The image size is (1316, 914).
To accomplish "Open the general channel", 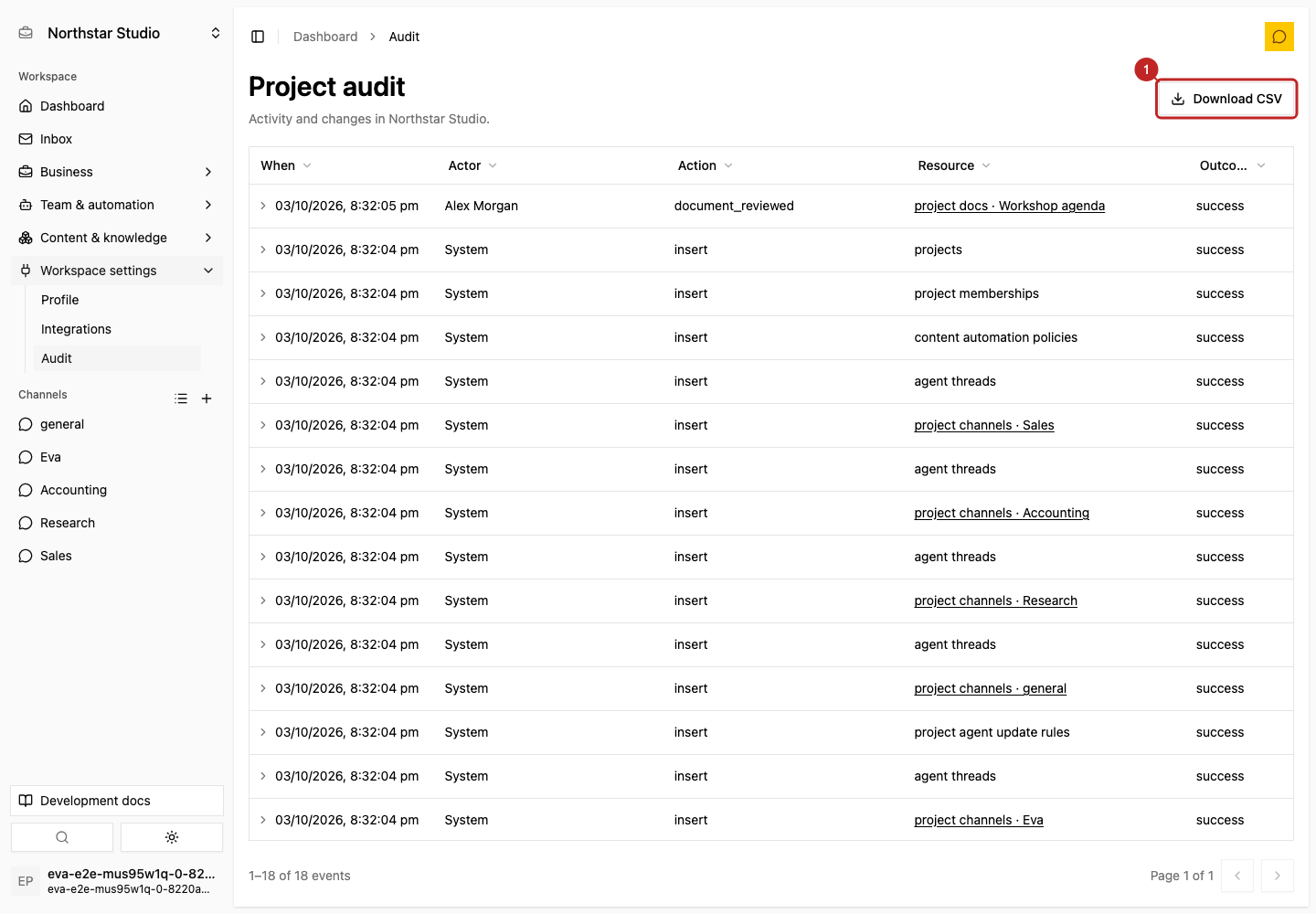I will tap(117, 424).
